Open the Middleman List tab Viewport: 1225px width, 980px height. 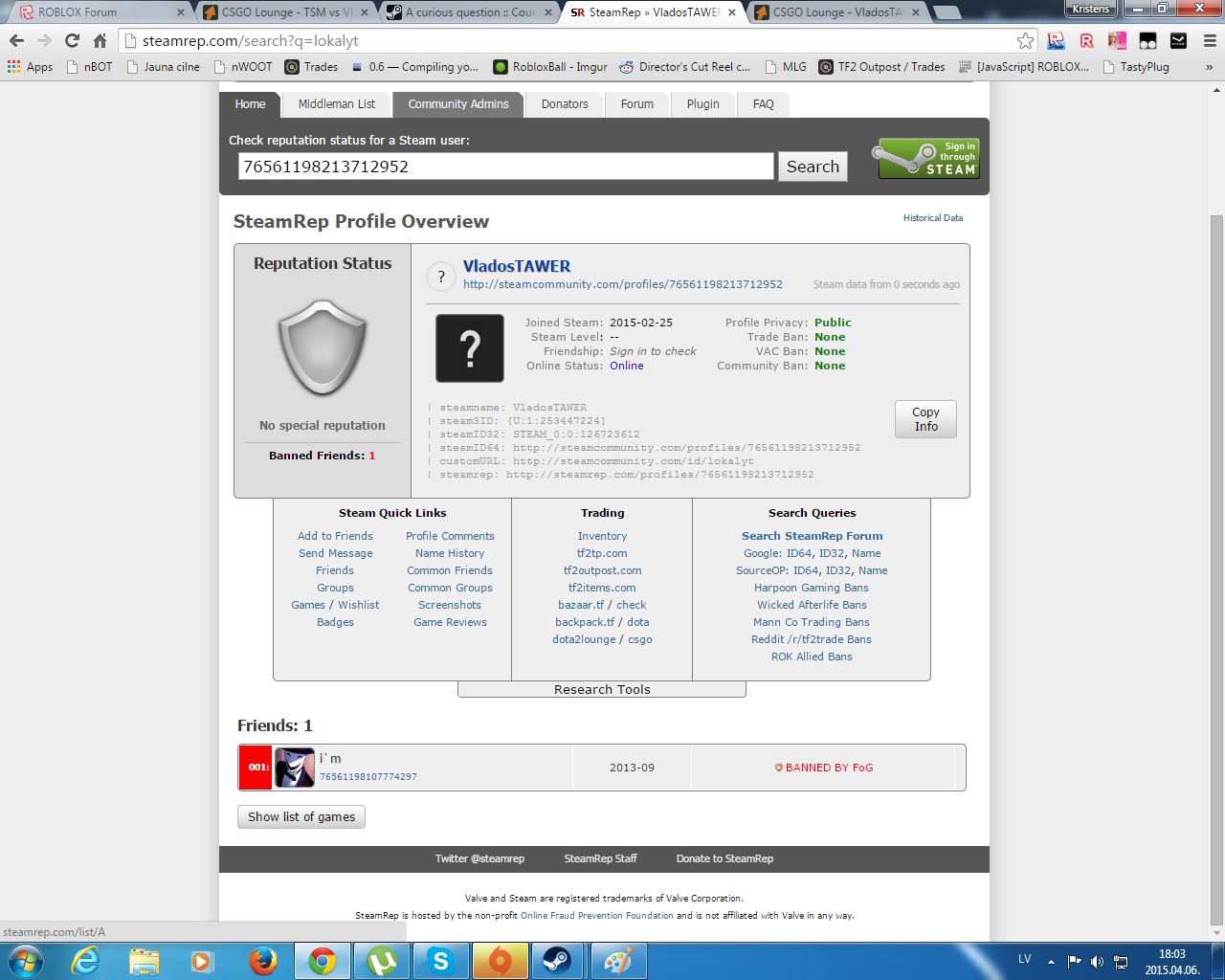336,104
